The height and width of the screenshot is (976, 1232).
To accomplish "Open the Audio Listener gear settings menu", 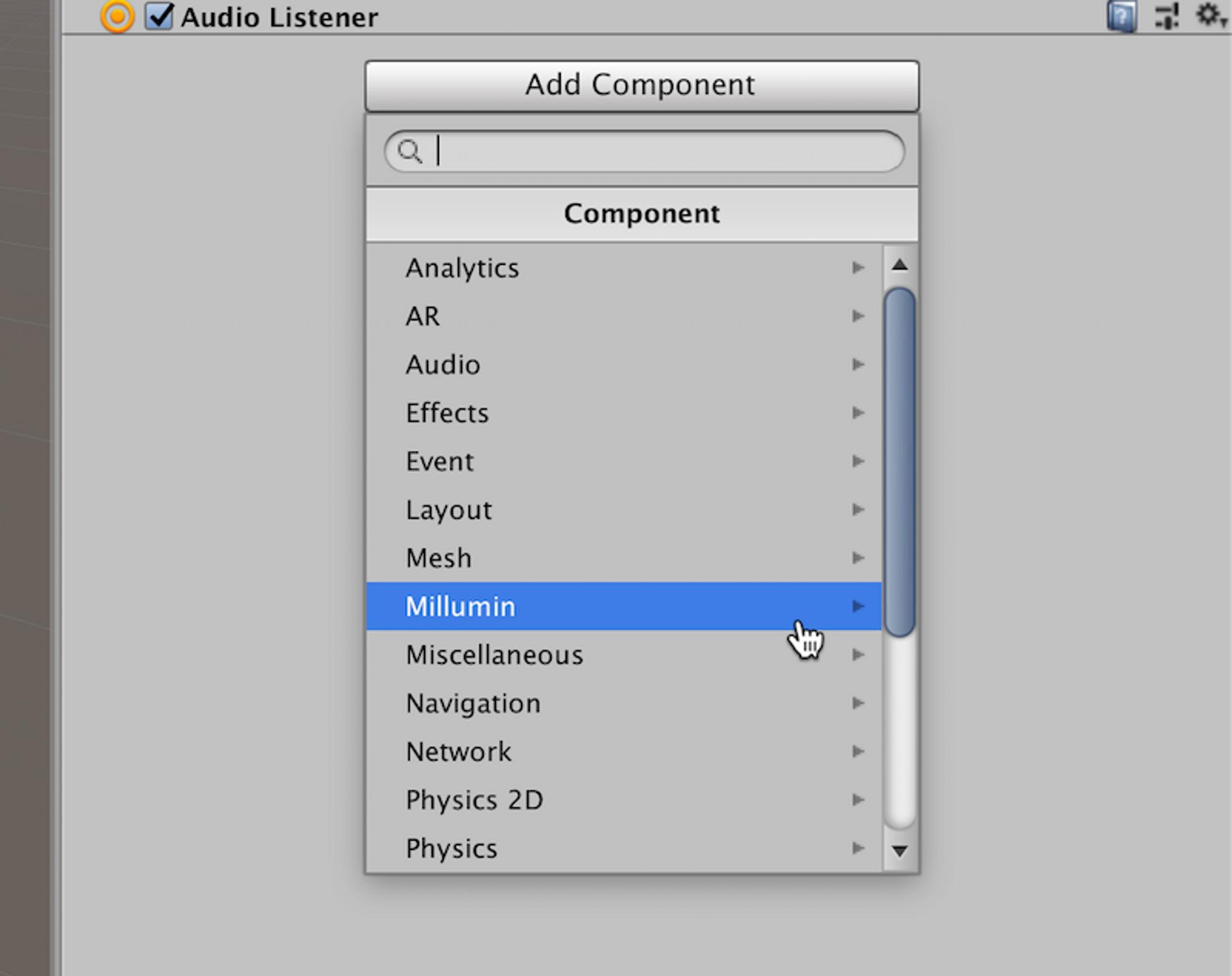I will tap(1210, 15).
